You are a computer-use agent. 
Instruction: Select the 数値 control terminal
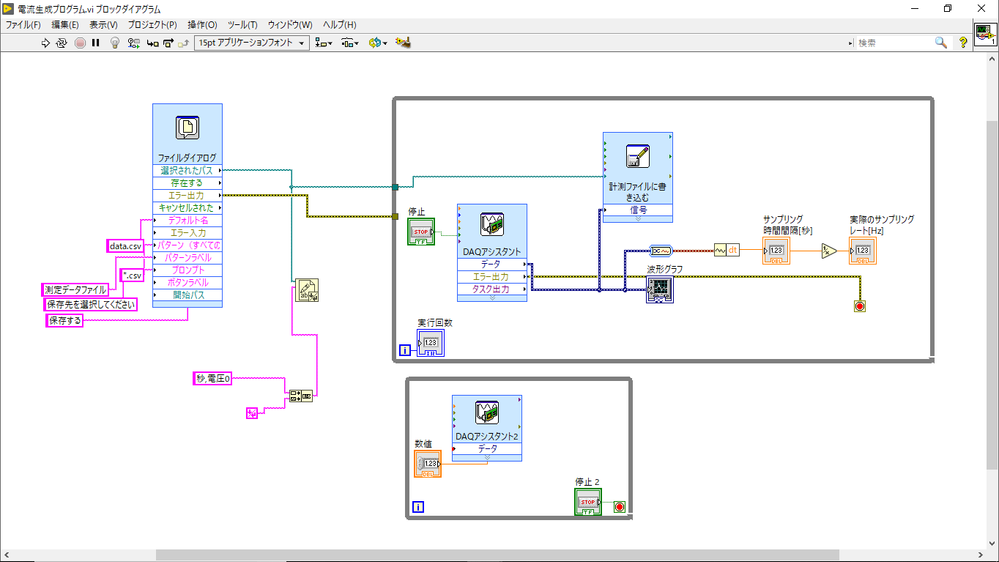click(428, 464)
